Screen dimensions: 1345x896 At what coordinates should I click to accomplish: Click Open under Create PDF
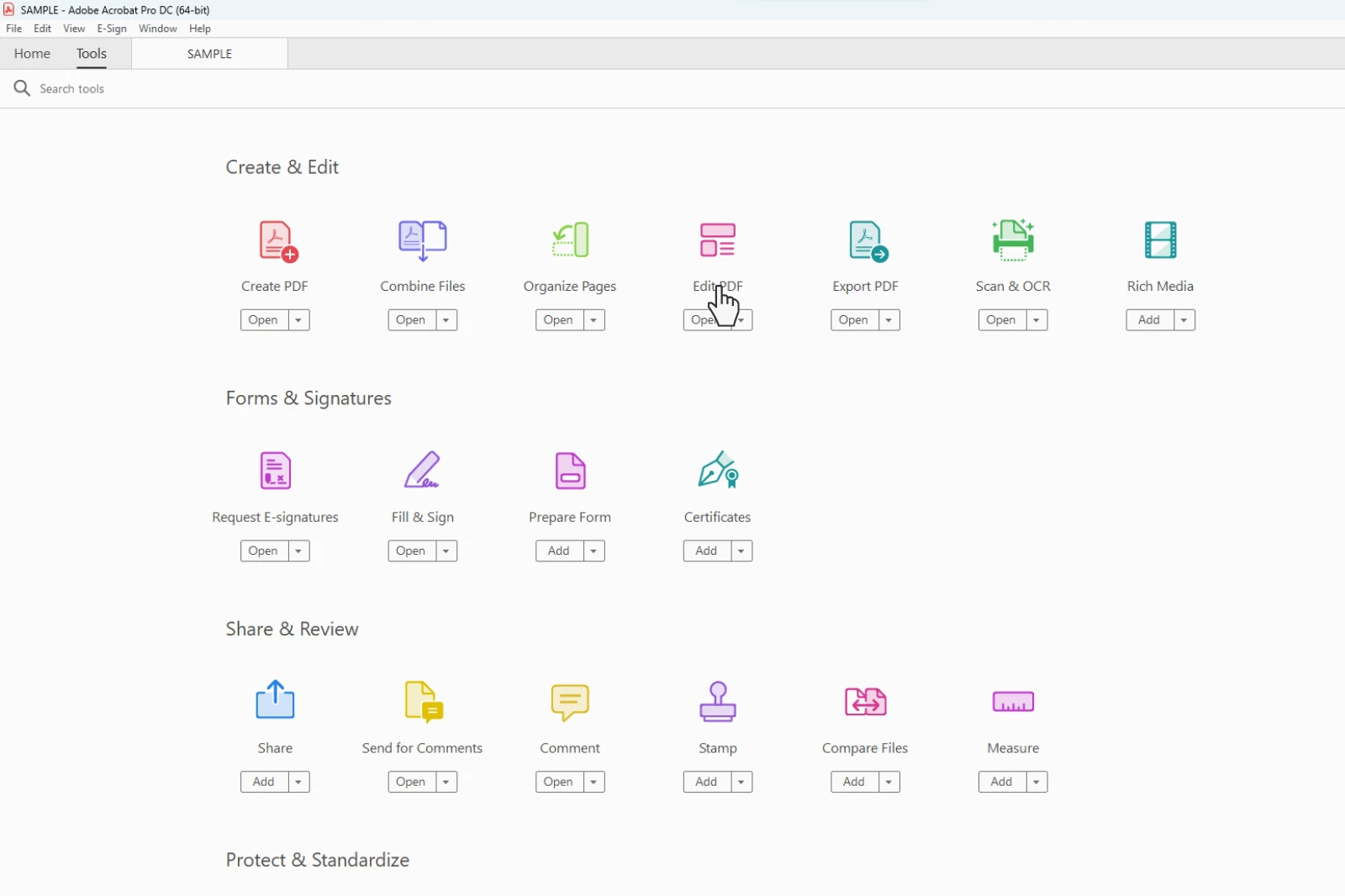click(x=264, y=320)
